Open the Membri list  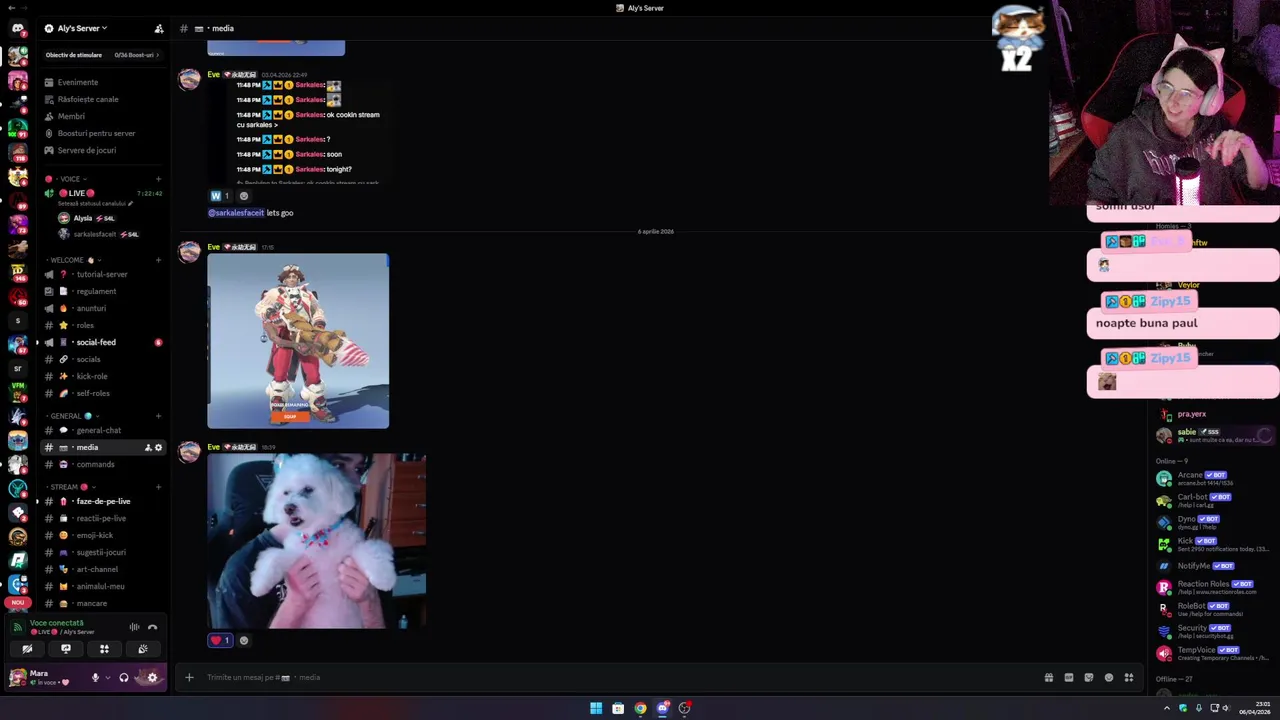click(x=71, y=116)
